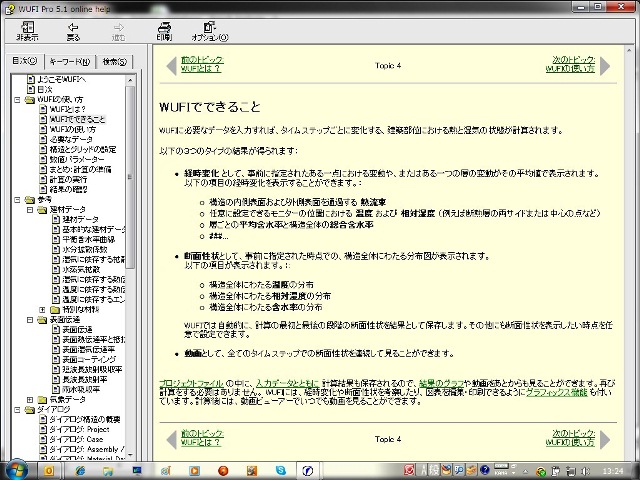Click the media player taskbar icon
The width and height of the screenshot is (640, 480).
(x=194, y=471)
